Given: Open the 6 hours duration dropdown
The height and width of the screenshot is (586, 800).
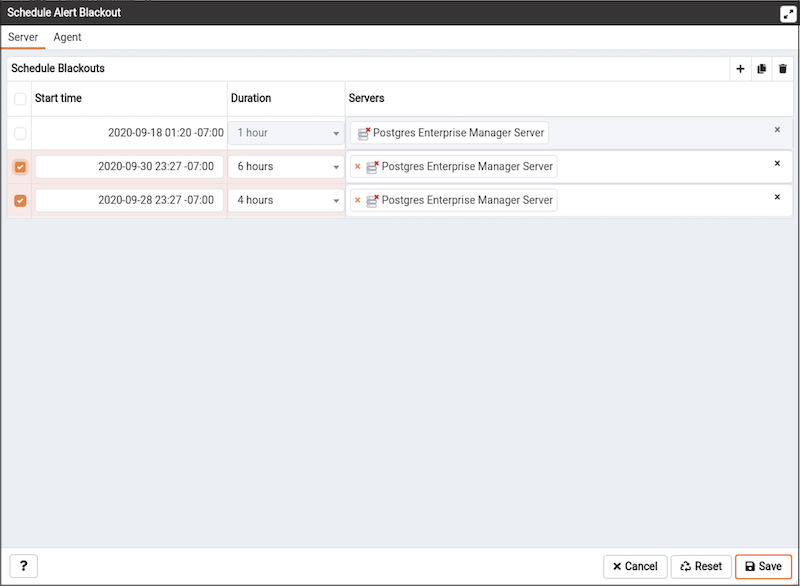Looking at the screenshot, I should [x=286, y=167].
